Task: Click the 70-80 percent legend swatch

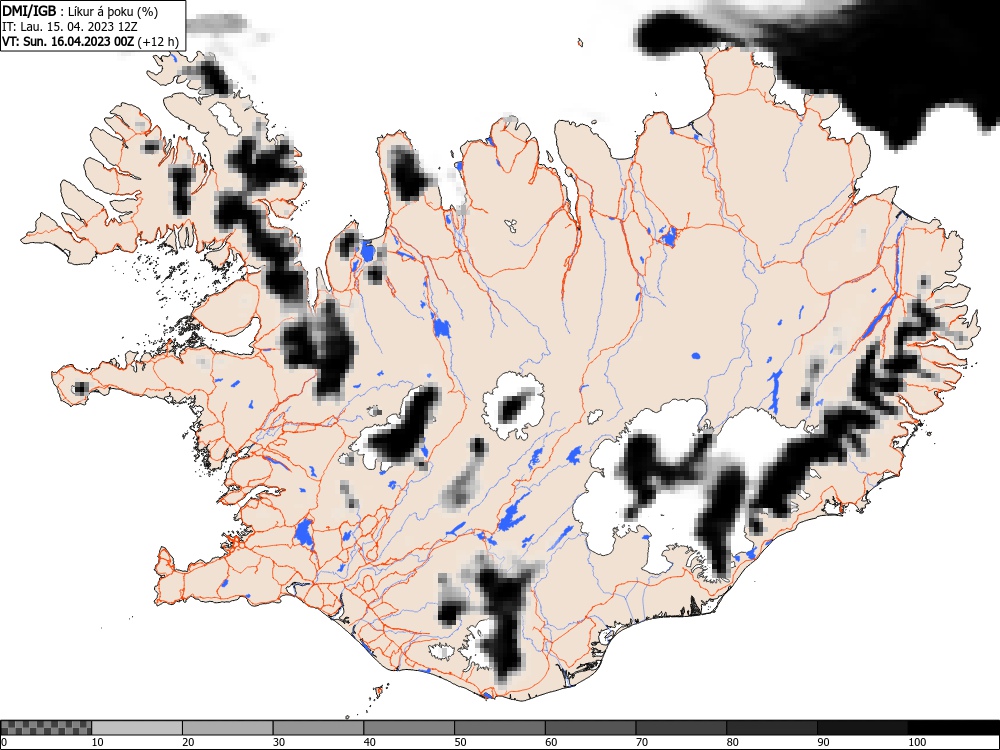Action: tap(680, 728)
